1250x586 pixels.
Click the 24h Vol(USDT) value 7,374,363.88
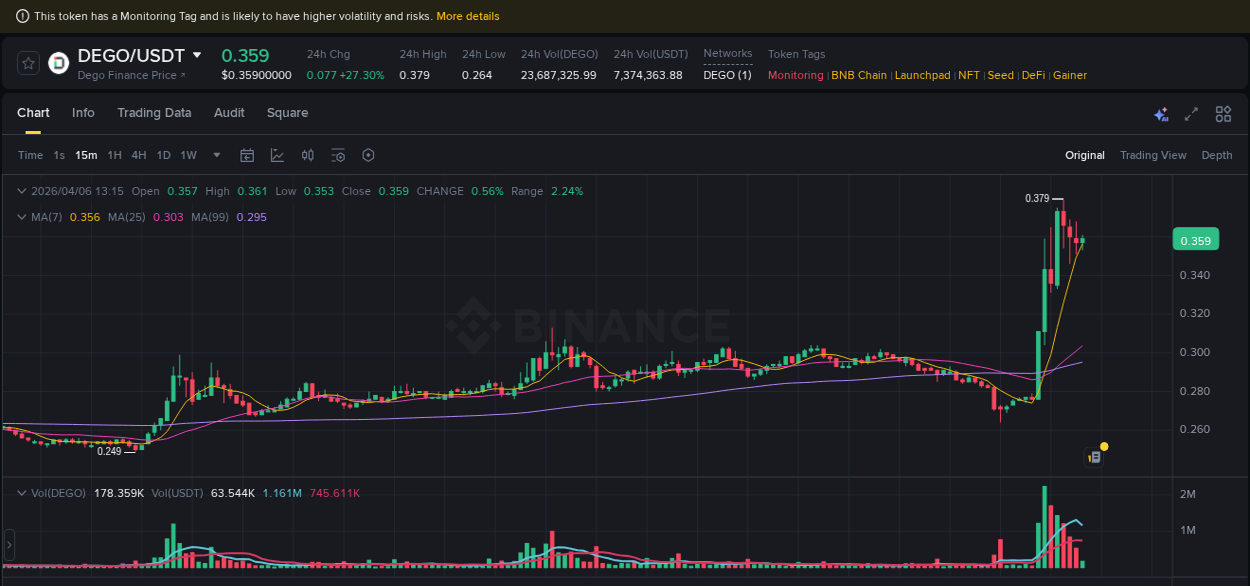point(648,75)
